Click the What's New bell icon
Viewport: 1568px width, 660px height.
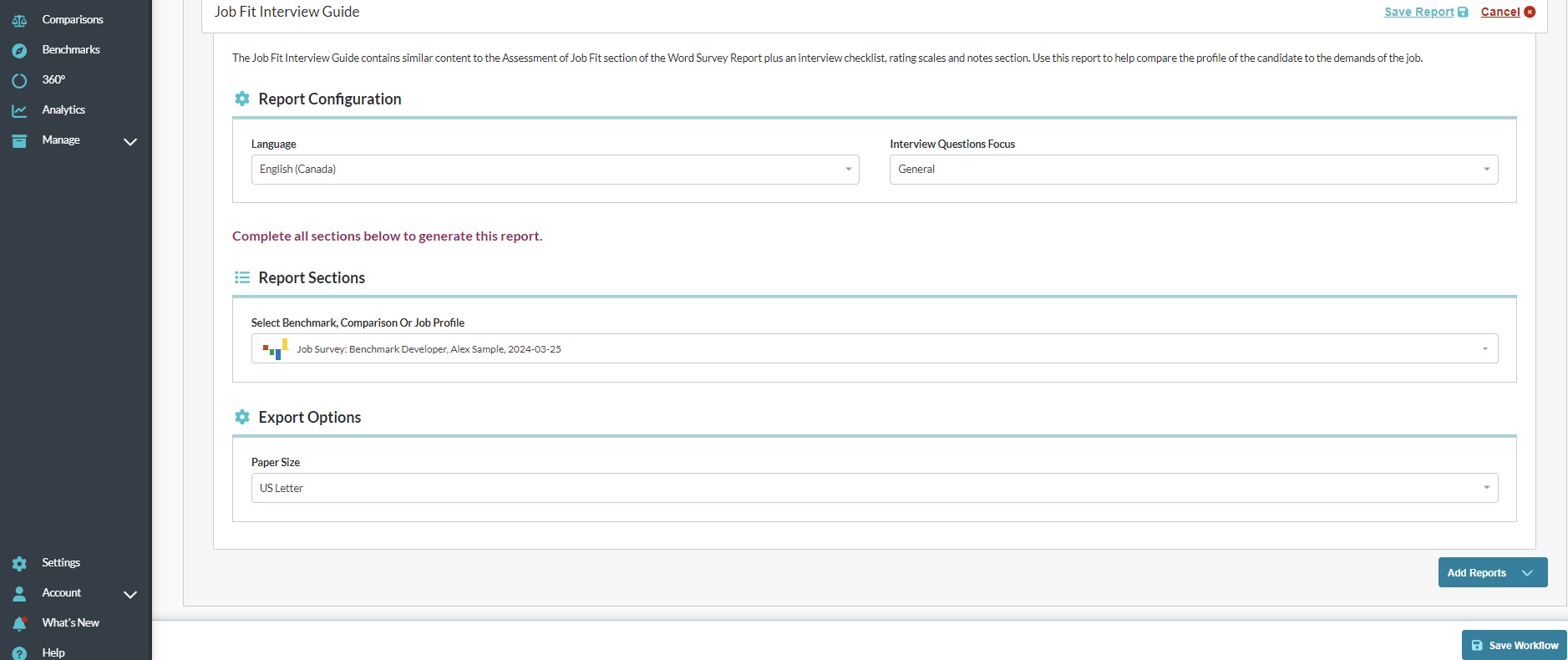click(x=19, y=623)
